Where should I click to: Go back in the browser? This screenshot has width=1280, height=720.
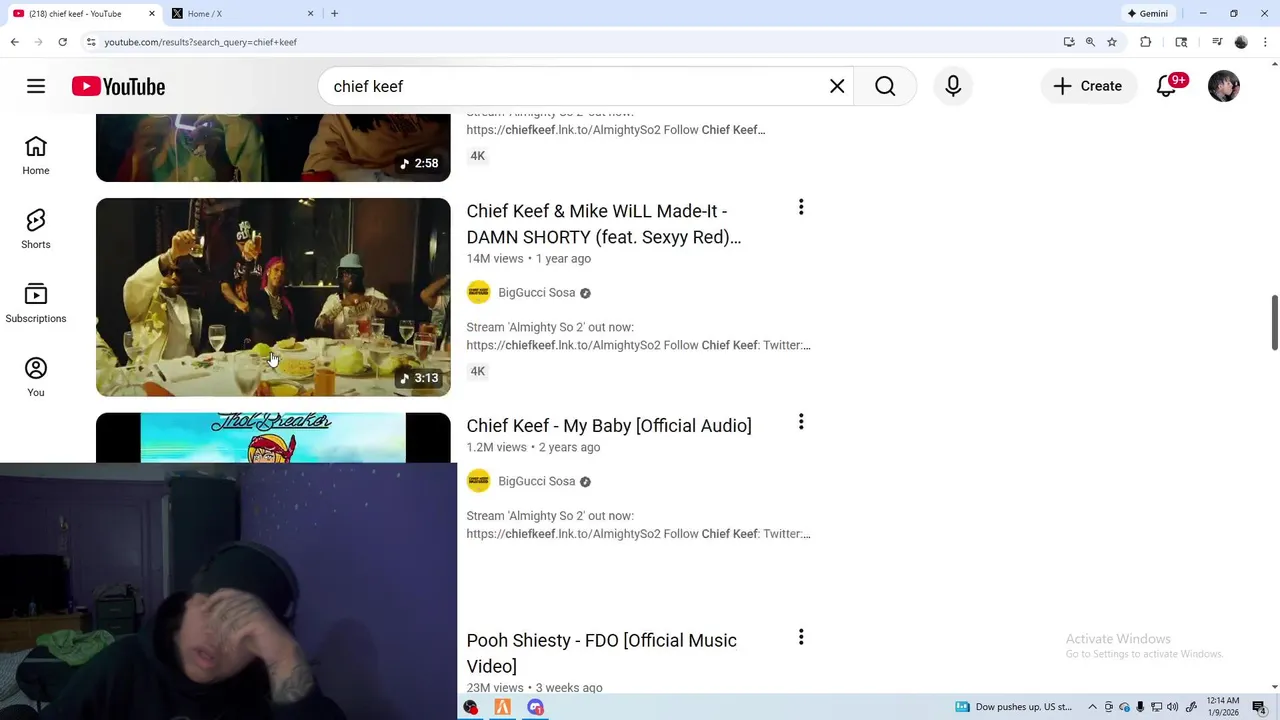pyautogui.click(x=14, y=42)
